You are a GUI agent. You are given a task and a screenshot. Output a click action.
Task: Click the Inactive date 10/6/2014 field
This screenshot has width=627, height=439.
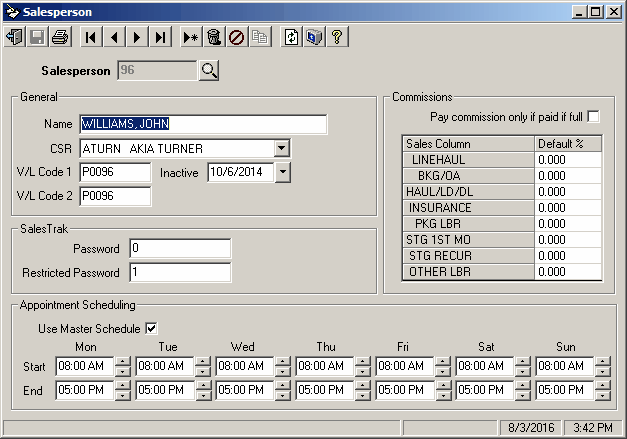pyautogui.click(x=241, y=172)
